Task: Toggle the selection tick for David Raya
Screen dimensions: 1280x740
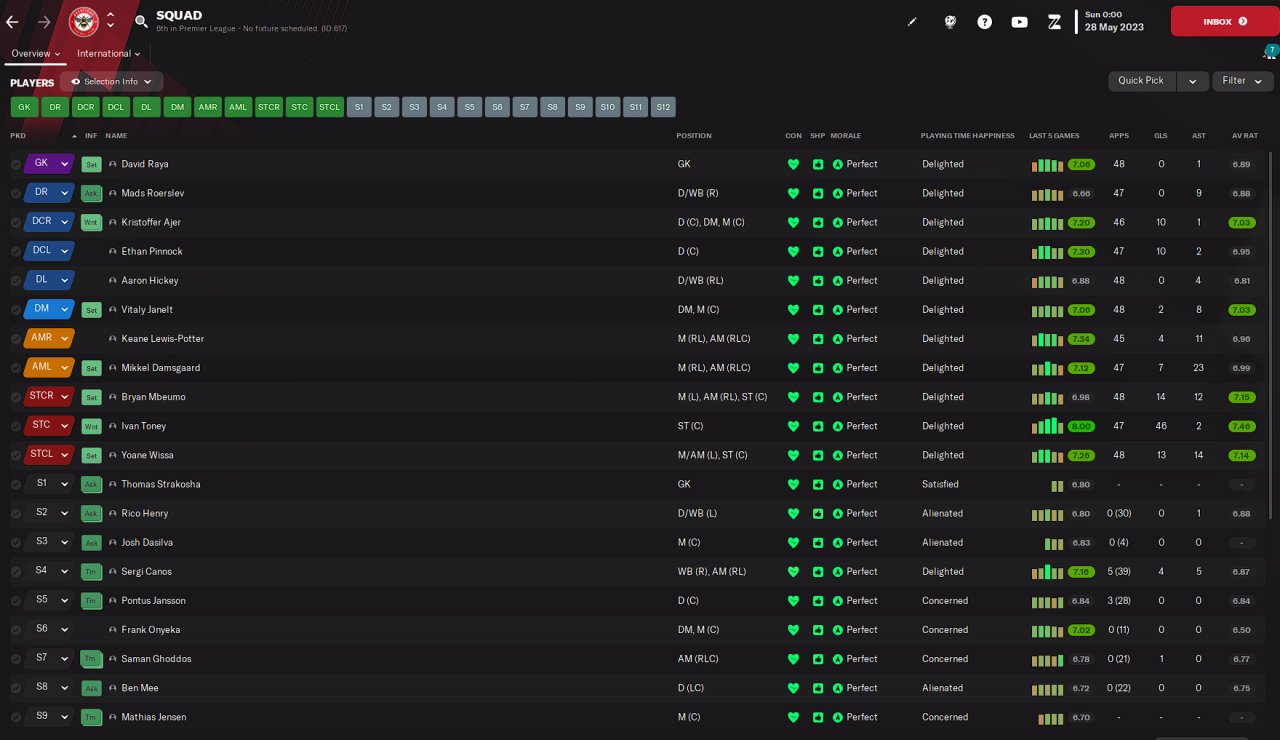Action: coord(16,164)
